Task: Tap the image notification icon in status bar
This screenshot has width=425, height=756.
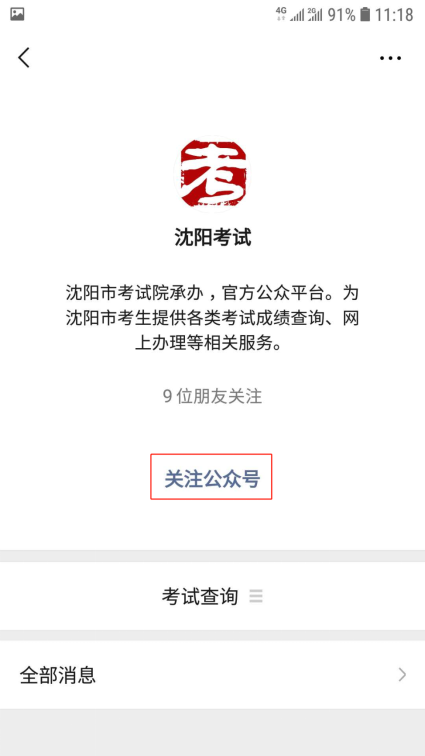Action: (x=17, y=14)
